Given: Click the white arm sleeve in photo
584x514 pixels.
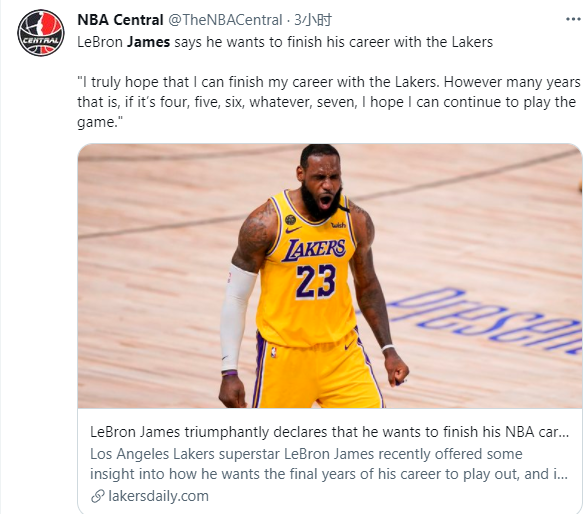Looking at the screenshot, I should 237,318.
